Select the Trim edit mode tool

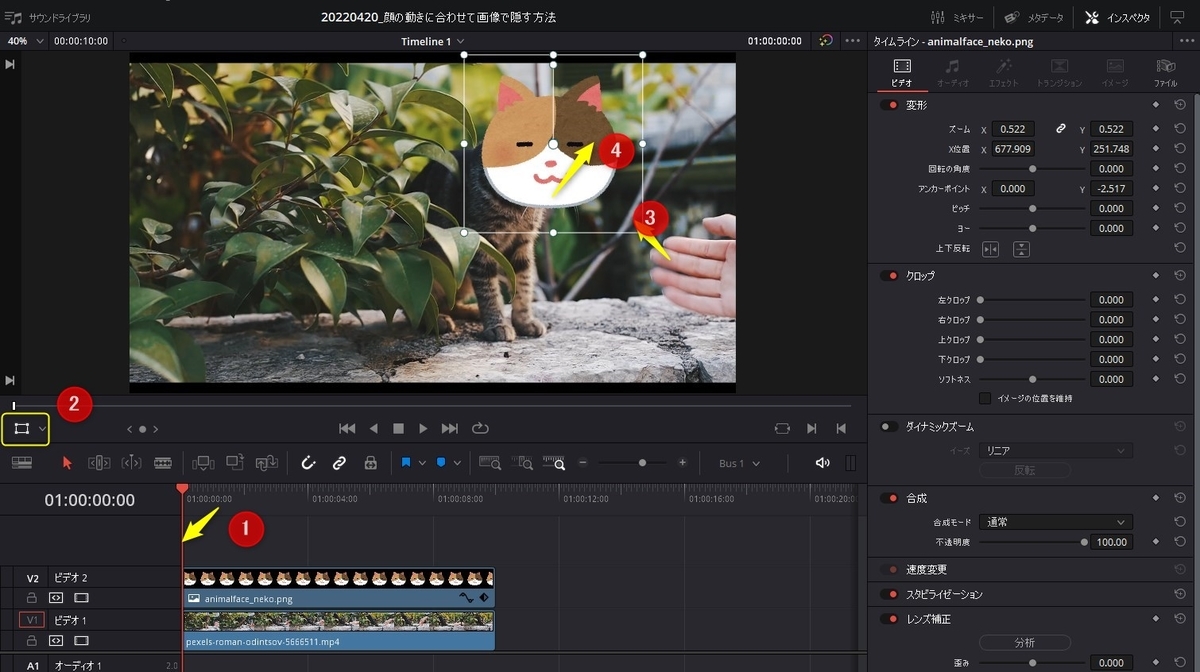pyautogui.click(x=99, y=463)
